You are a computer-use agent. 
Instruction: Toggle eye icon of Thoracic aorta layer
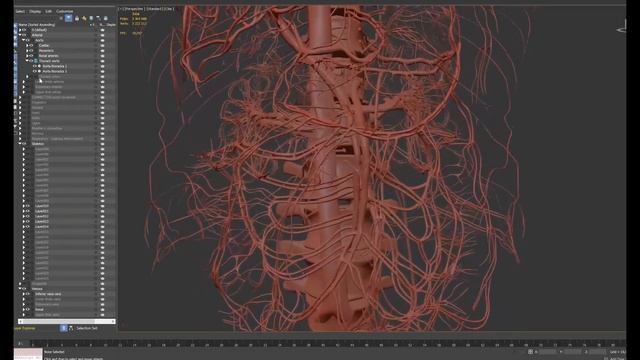tap(31, 61)
